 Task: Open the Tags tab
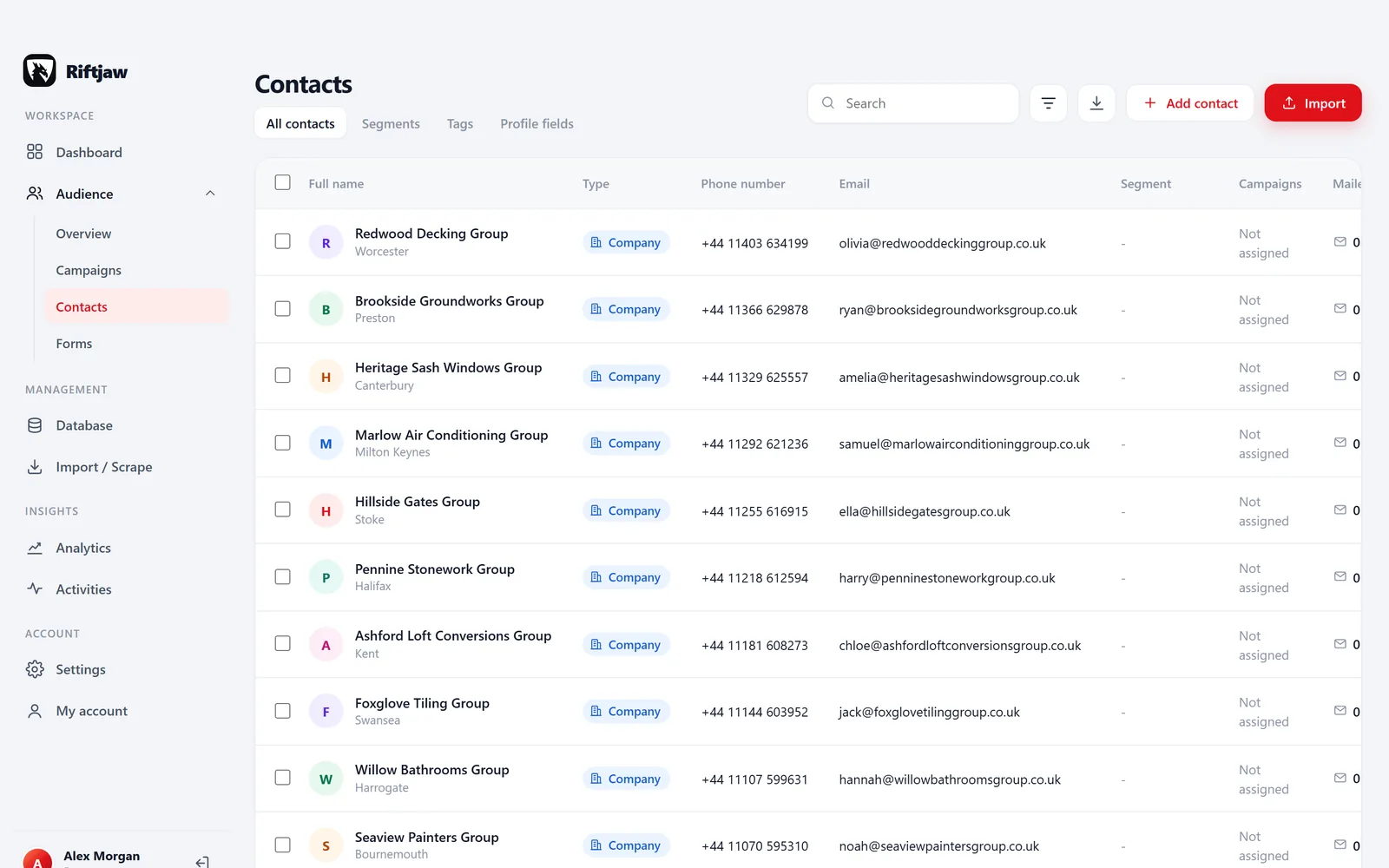click(460, 123)
